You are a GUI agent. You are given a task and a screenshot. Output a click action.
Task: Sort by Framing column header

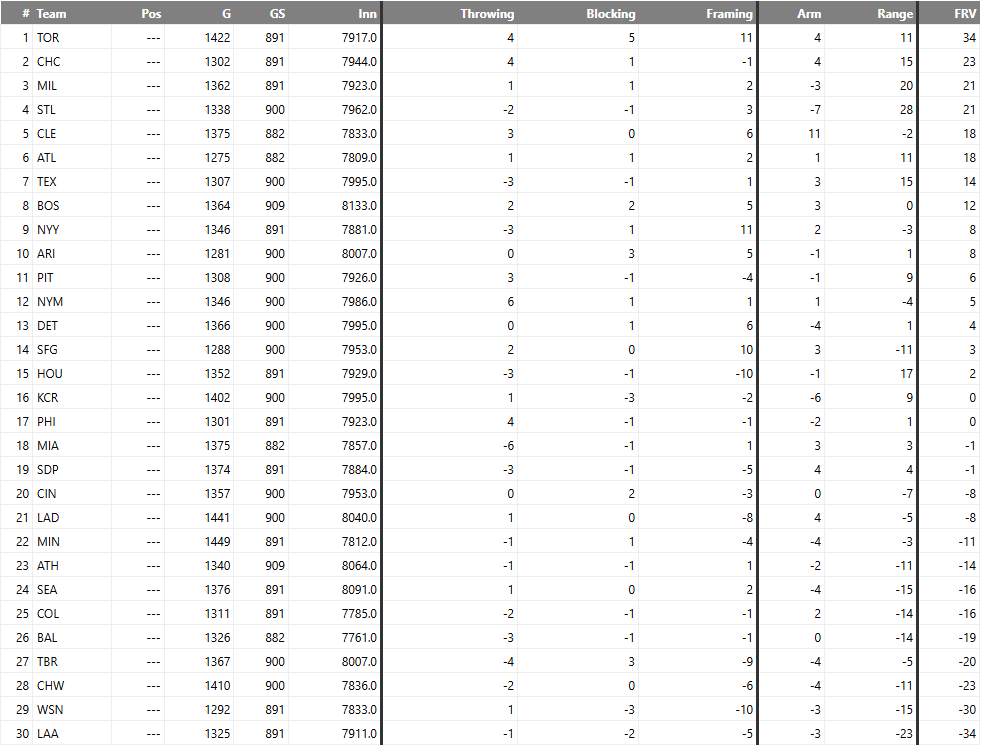click(x=729, y=14)
